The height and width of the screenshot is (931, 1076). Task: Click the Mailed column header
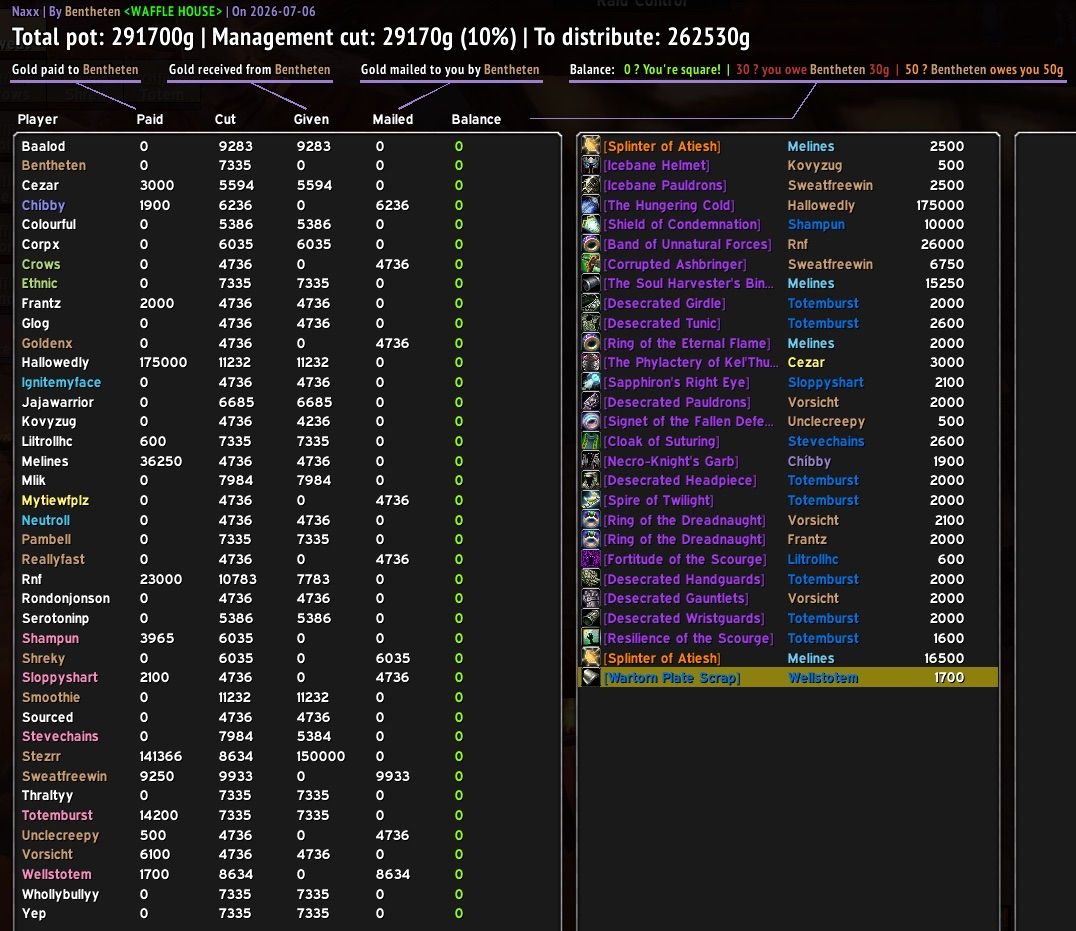click(393, 119)
